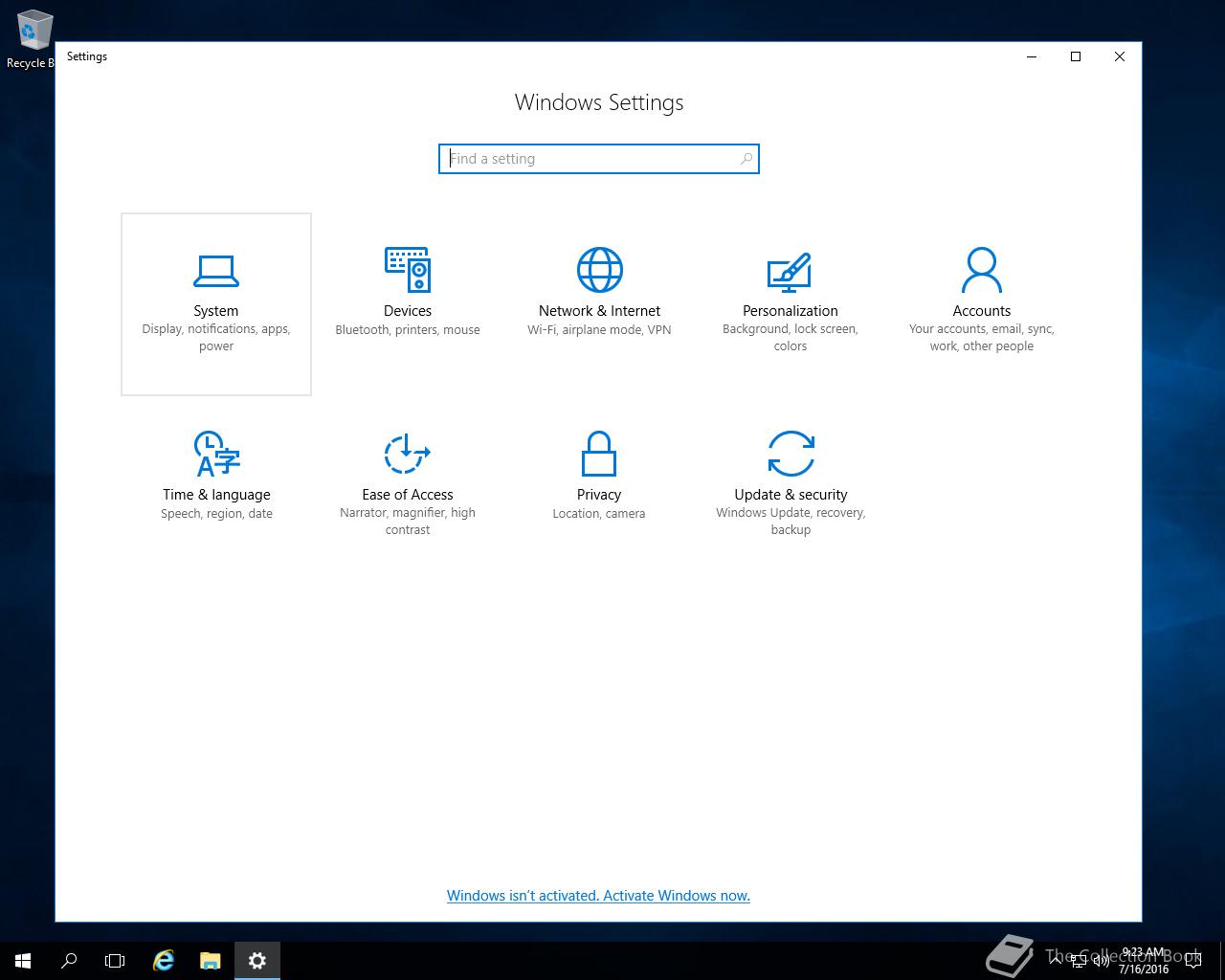
Task: Launch Internet Explorer from the taskbar
Action: pos(164,961)
